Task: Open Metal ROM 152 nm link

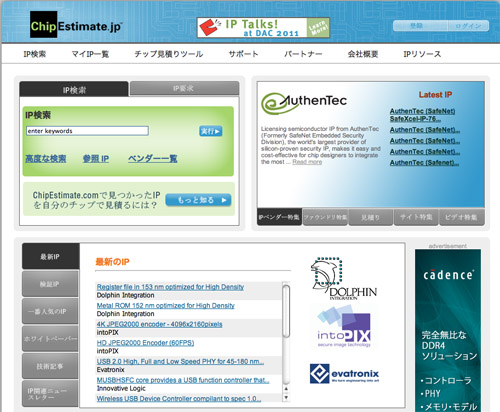Action: pos(166,306)
